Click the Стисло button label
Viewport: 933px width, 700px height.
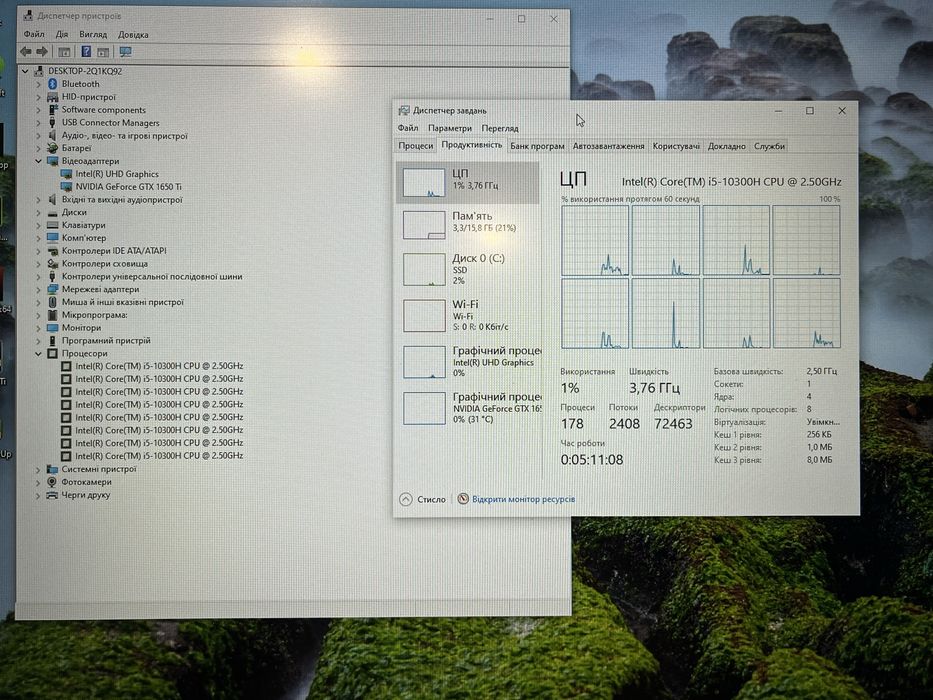click(x=431, y=499)
